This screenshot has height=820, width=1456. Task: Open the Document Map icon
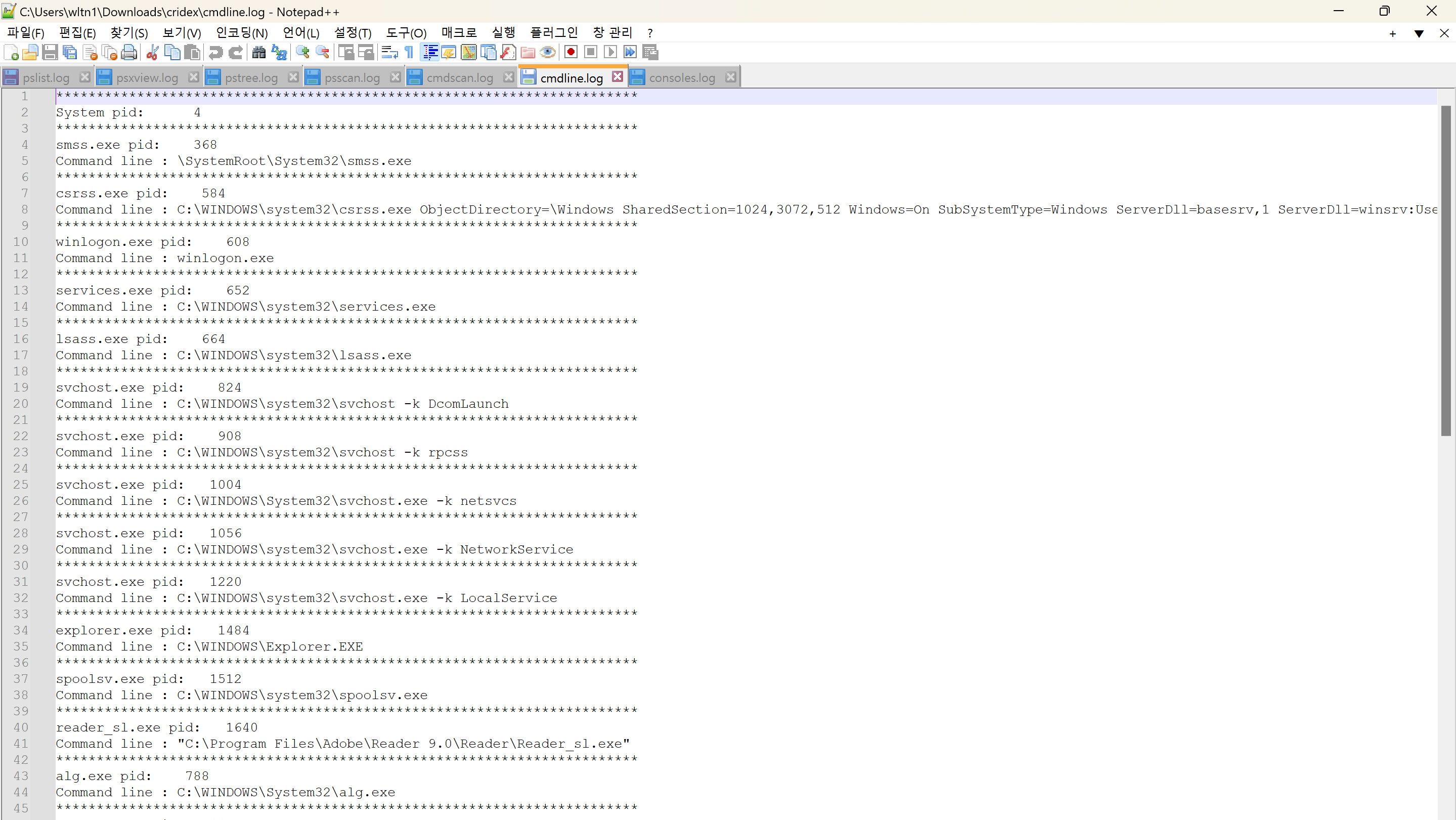pyautogui.click(x=469, y=53)
